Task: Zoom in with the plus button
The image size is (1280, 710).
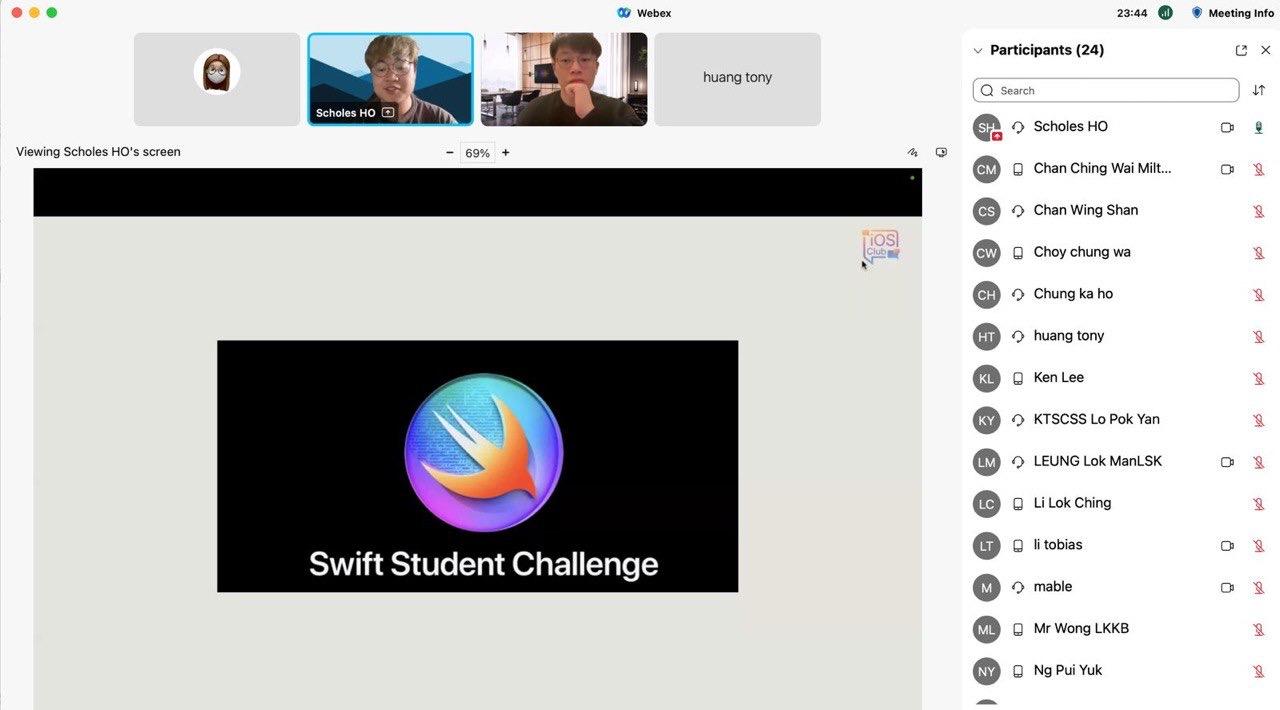Action: coord(505,152)
